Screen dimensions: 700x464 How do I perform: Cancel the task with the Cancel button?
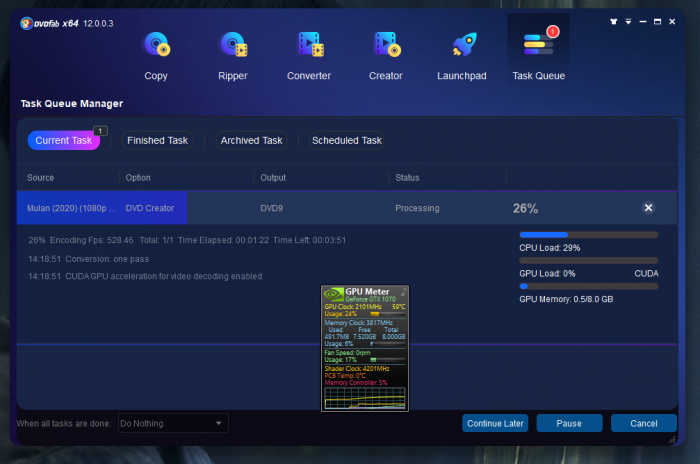pyautogui.click(x=643, y=423)
